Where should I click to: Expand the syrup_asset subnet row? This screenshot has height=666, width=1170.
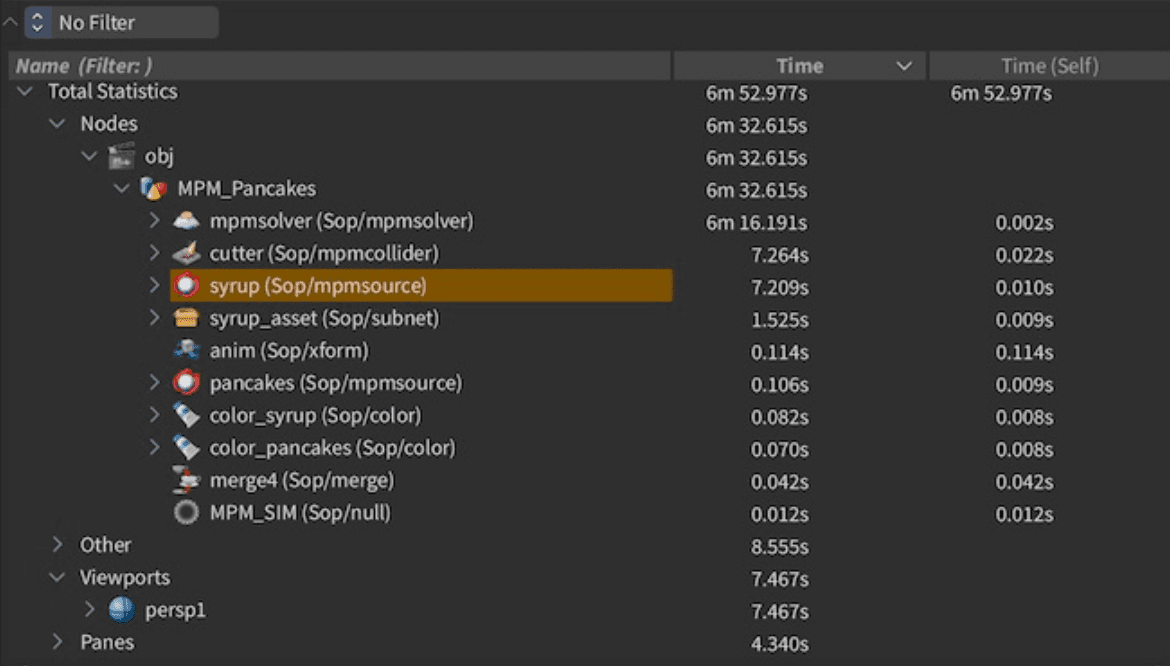(154, 318)
